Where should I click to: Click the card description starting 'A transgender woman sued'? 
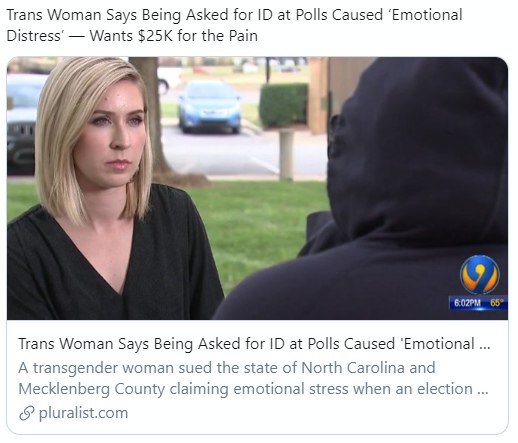pos(253,378)
